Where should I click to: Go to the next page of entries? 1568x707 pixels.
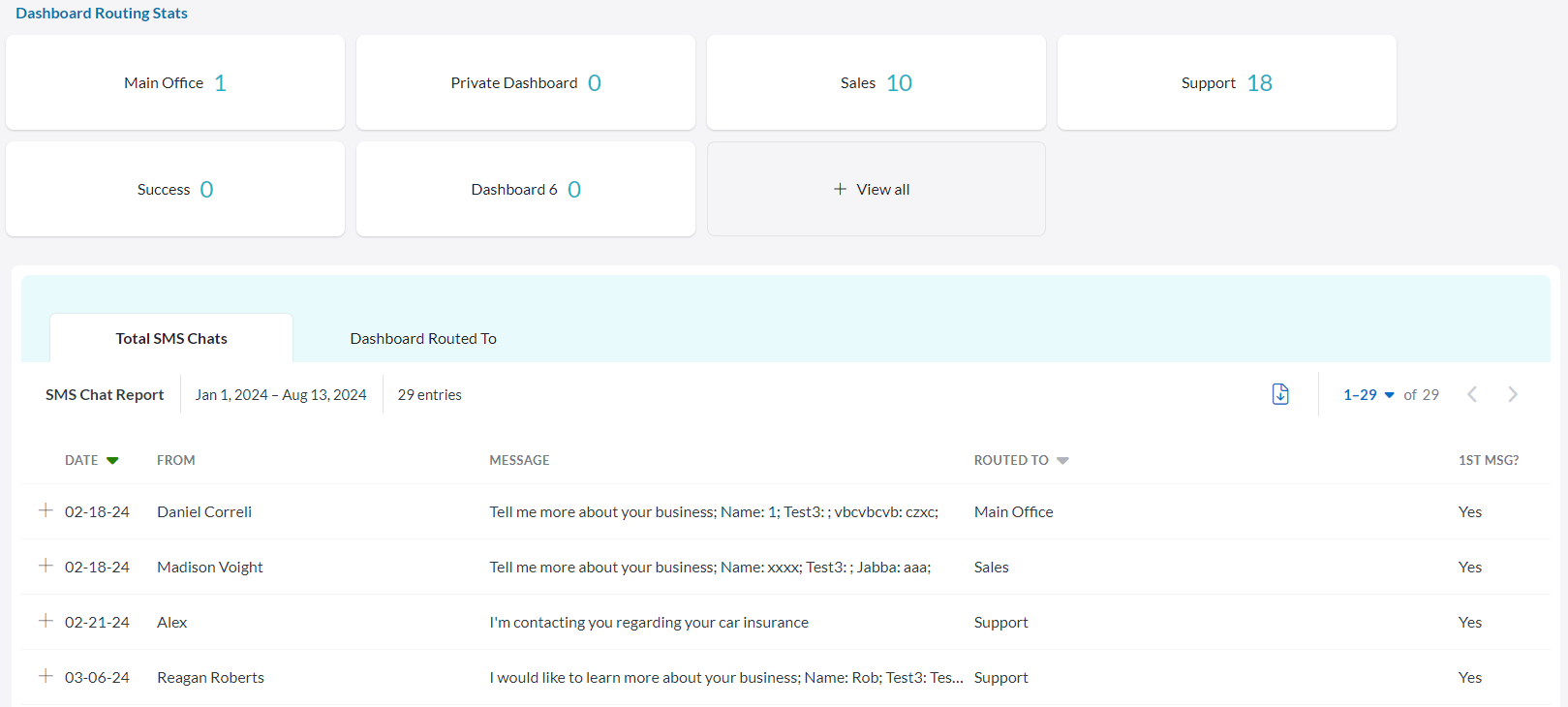pyautogui.click(x=1512, y=394)
